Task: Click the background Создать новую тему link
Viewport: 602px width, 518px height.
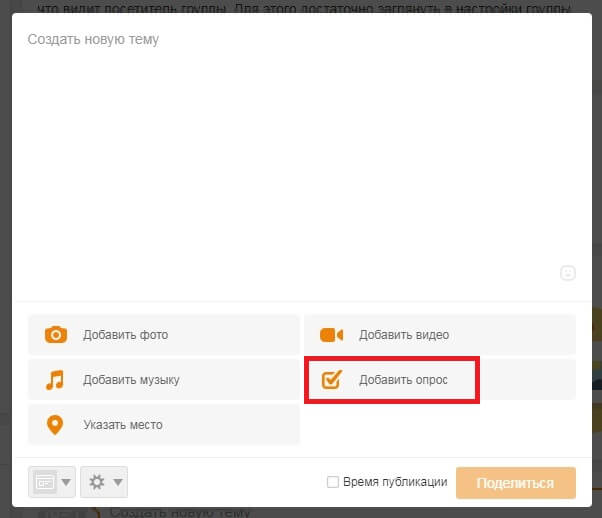Action: click(x=180, y=512)
